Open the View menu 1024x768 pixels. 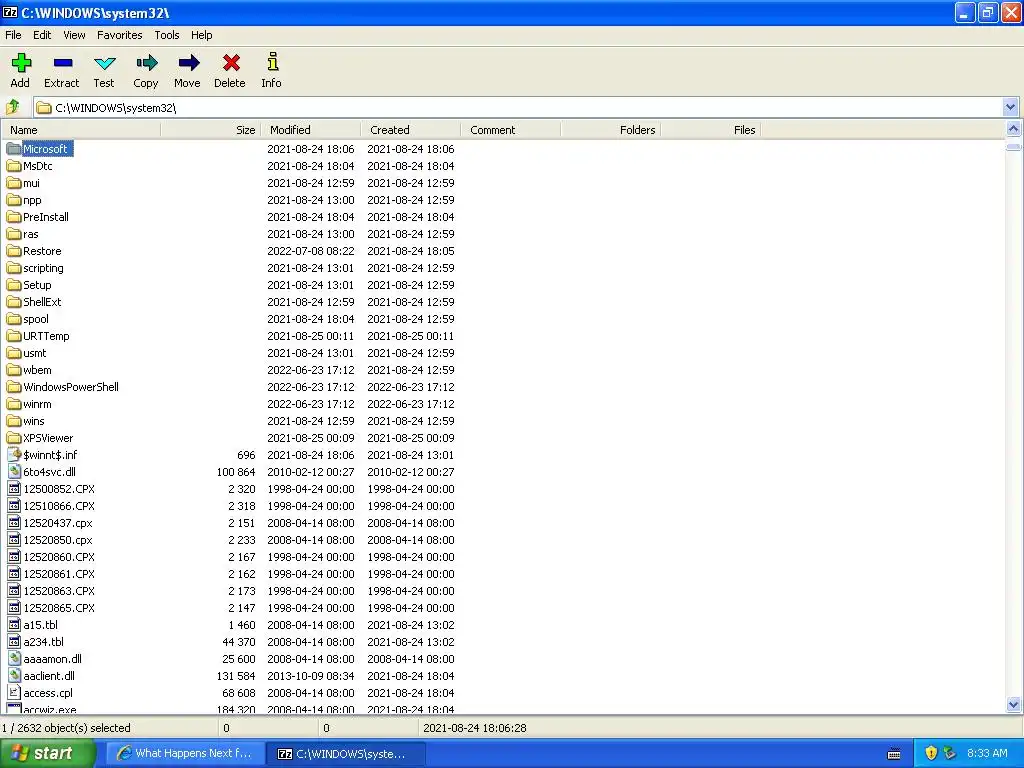tap(74, 35)
